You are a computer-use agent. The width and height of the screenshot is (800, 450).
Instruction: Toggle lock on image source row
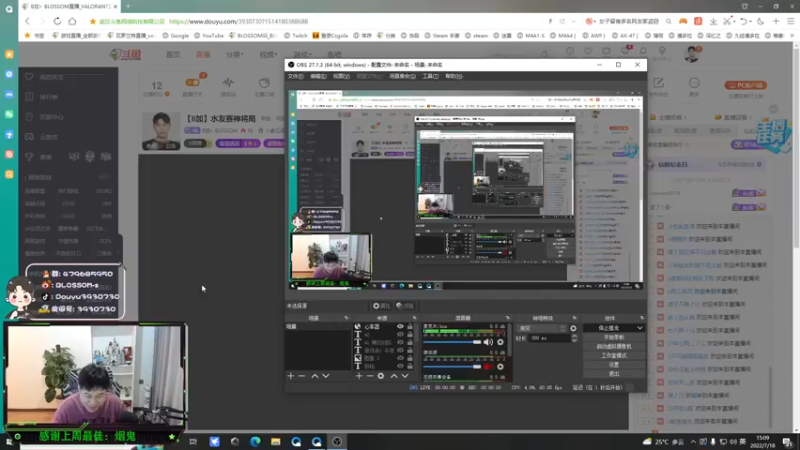tap(410, 358)
